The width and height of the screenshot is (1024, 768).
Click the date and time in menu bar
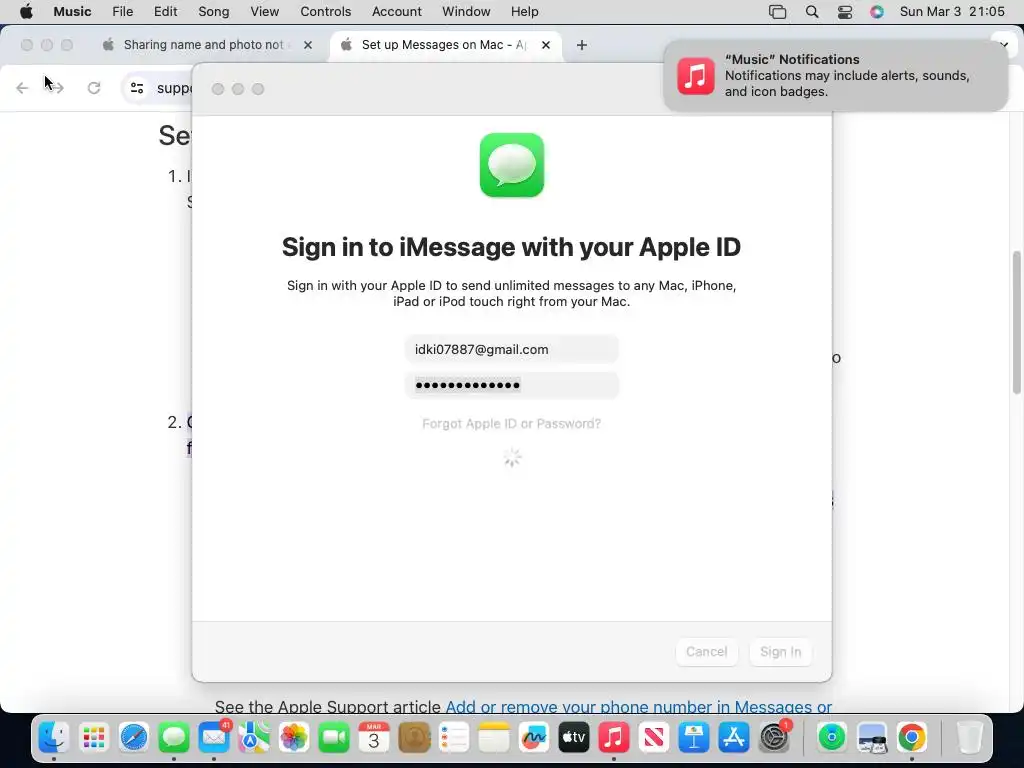pos(952,12)
